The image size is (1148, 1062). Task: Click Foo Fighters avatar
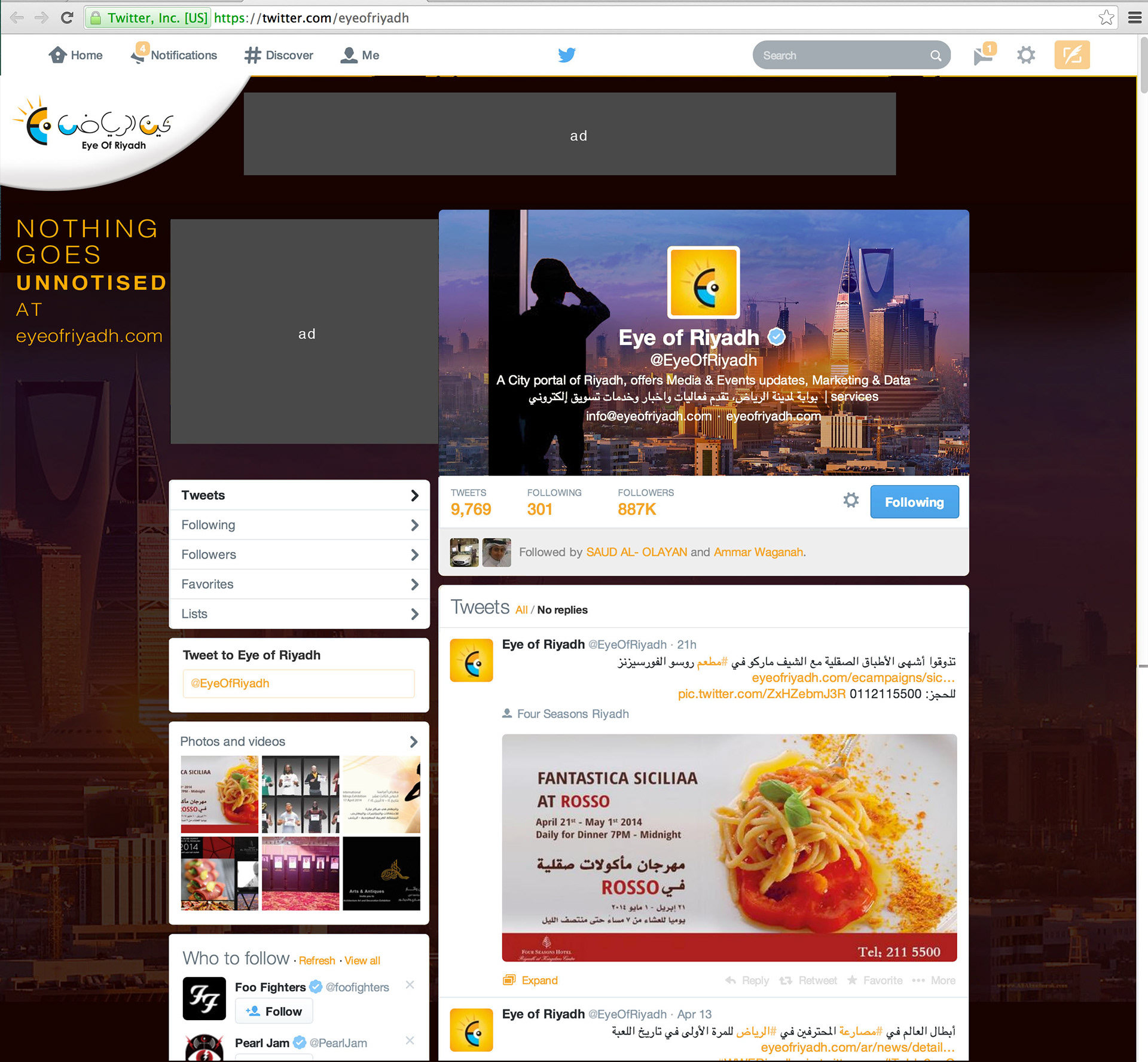tap(204, 999)
